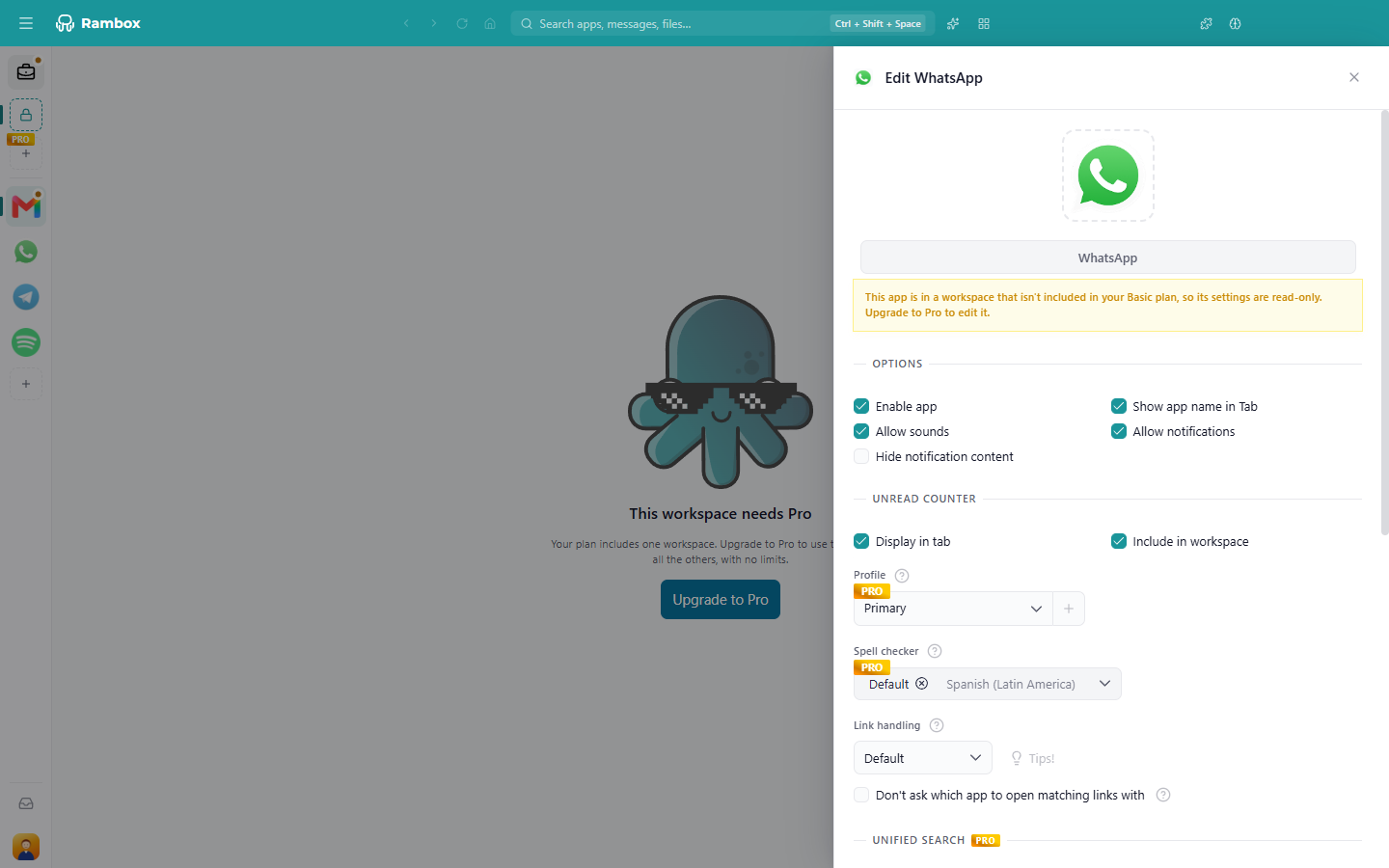Open Spotify in the sidebar
1389x868 pixels.
[26, 342]
